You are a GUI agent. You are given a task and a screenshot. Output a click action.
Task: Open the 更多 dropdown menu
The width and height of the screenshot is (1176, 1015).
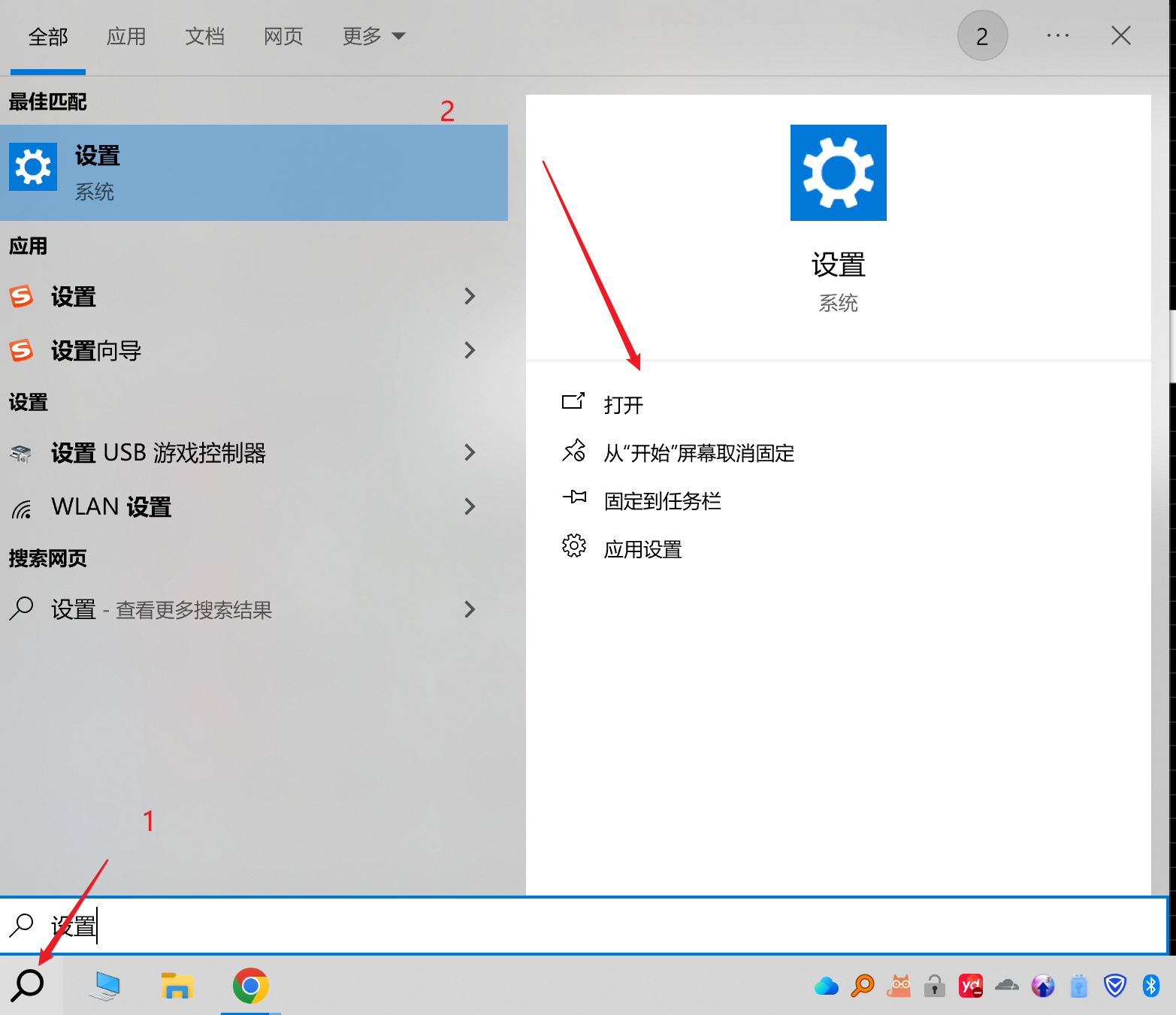pyautogui.click(x=373, y=36)
